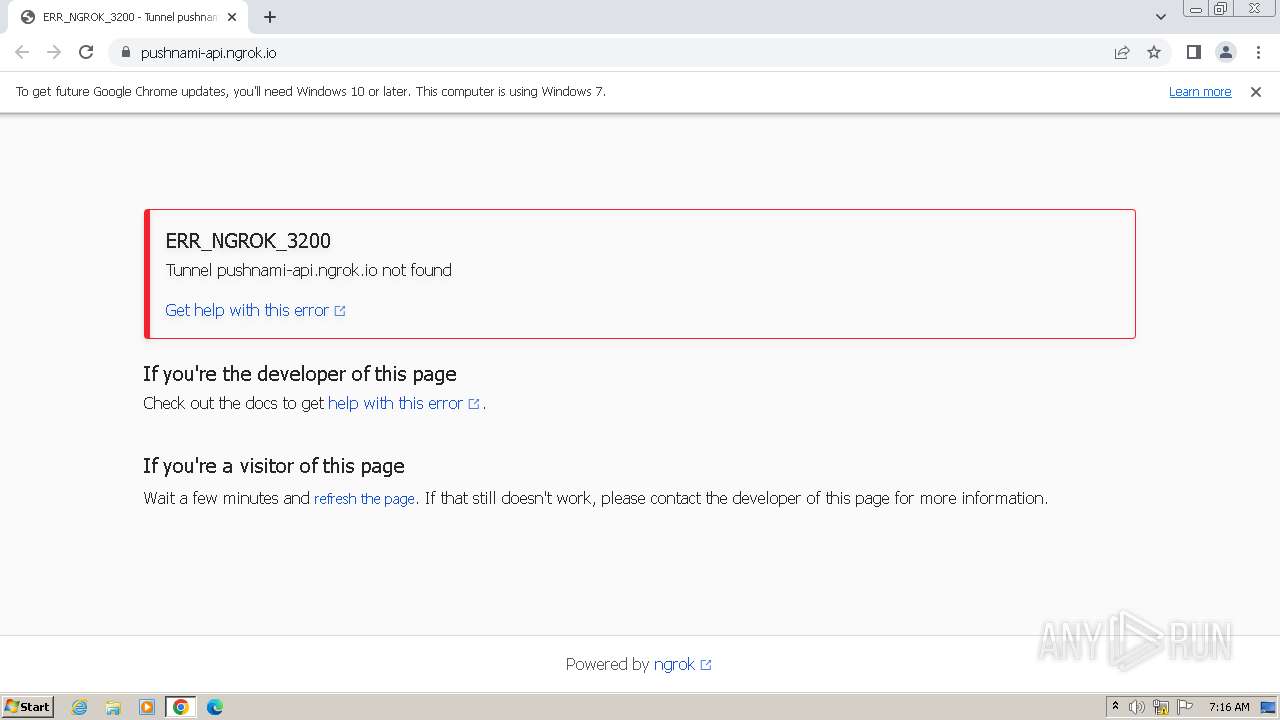1280x720 pixels.
Task: Click the tray icon right of the clock
Action: pos(1268,707)
